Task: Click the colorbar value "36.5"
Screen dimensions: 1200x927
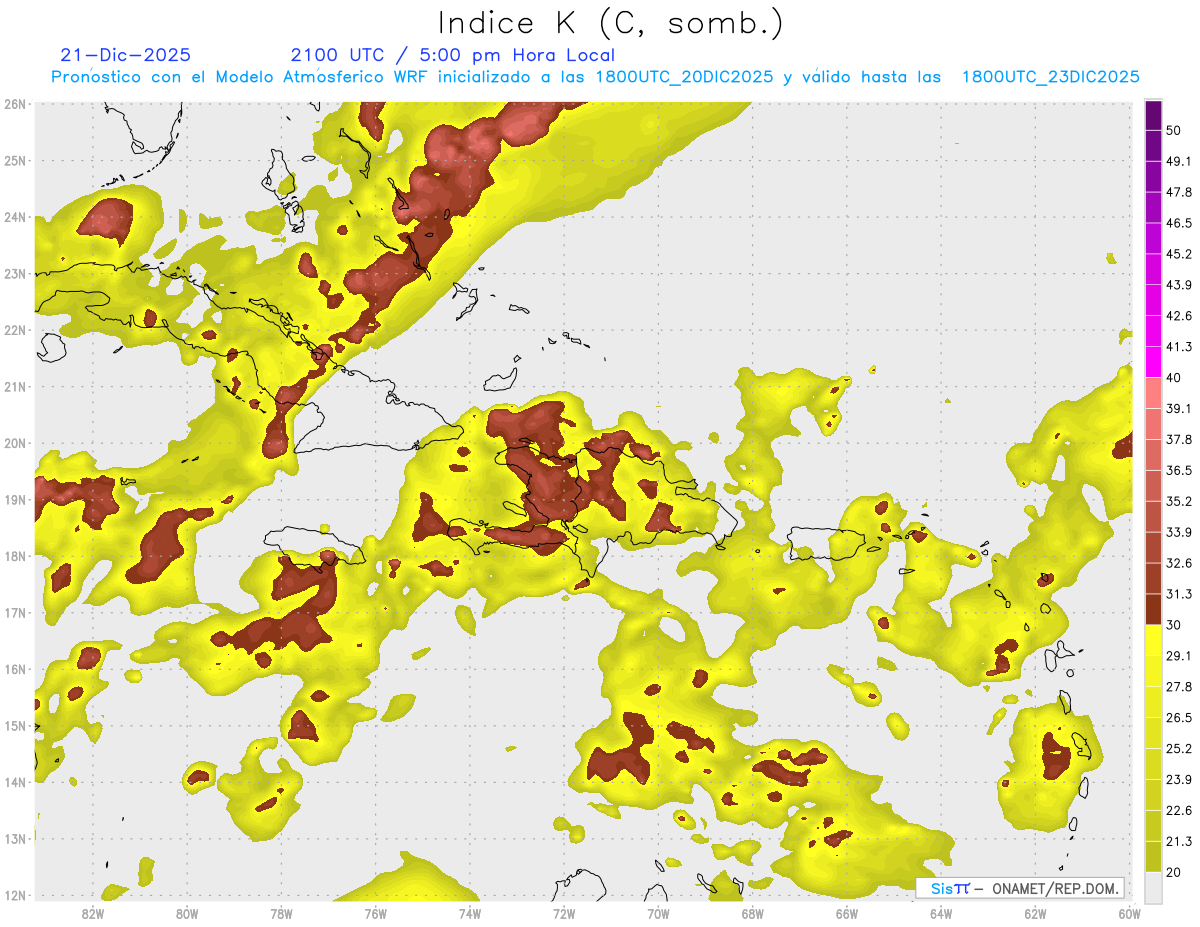Action: 1179,470
